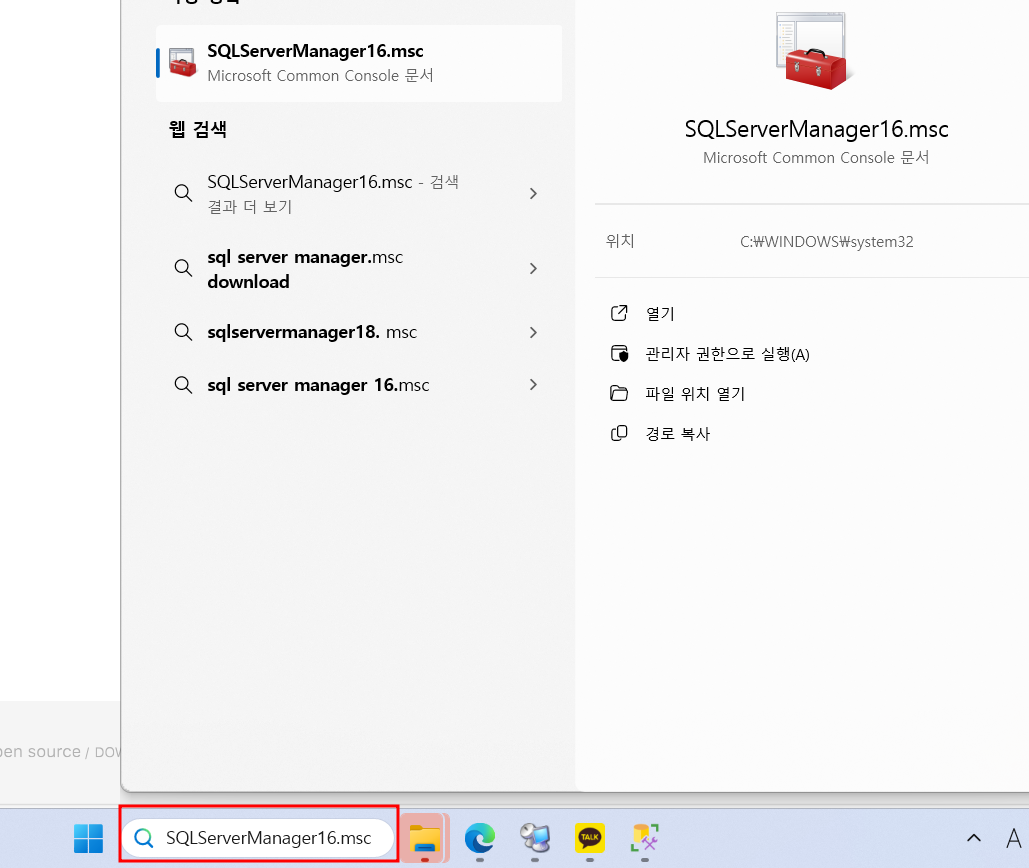Select 'SQLServerManager16.msc - 검색 결과 더 보기' suggestion
Image resolution: width=1029 pixels, height=868 pixels.
[x=359, y=194]
